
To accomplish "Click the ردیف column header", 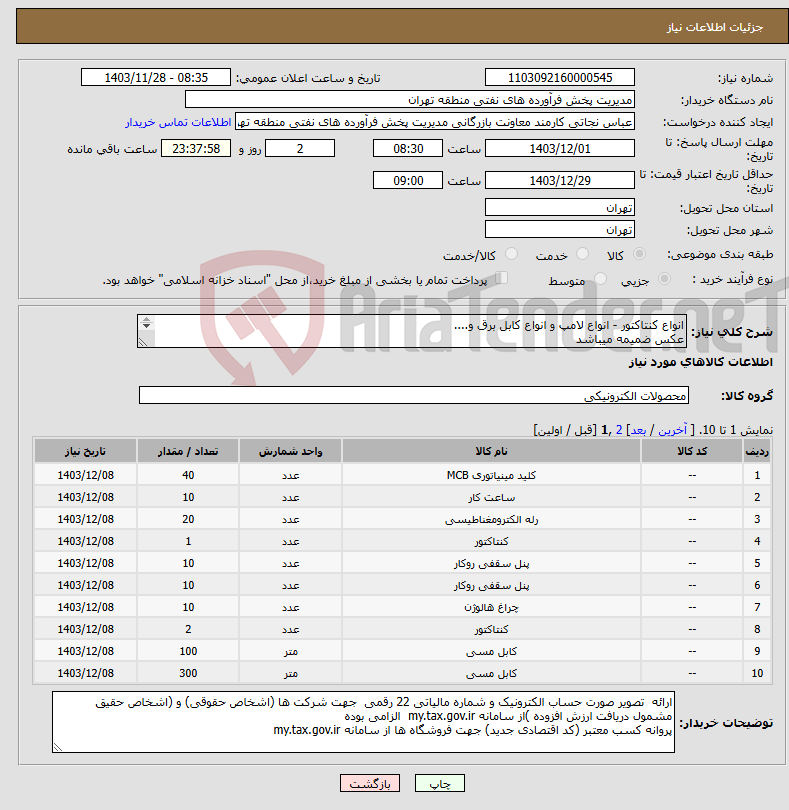I will coord(757,451).
